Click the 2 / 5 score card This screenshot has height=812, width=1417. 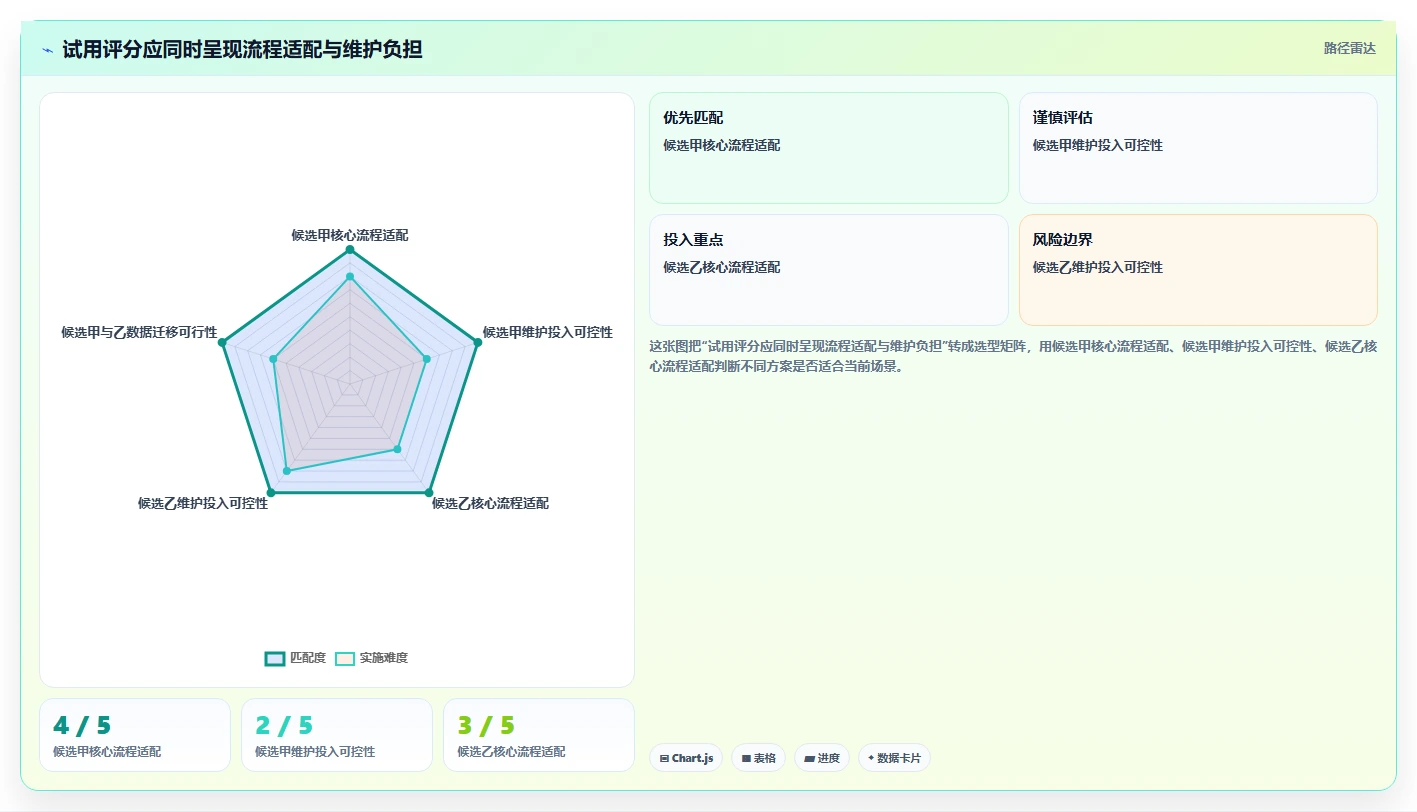pos(337,735)
